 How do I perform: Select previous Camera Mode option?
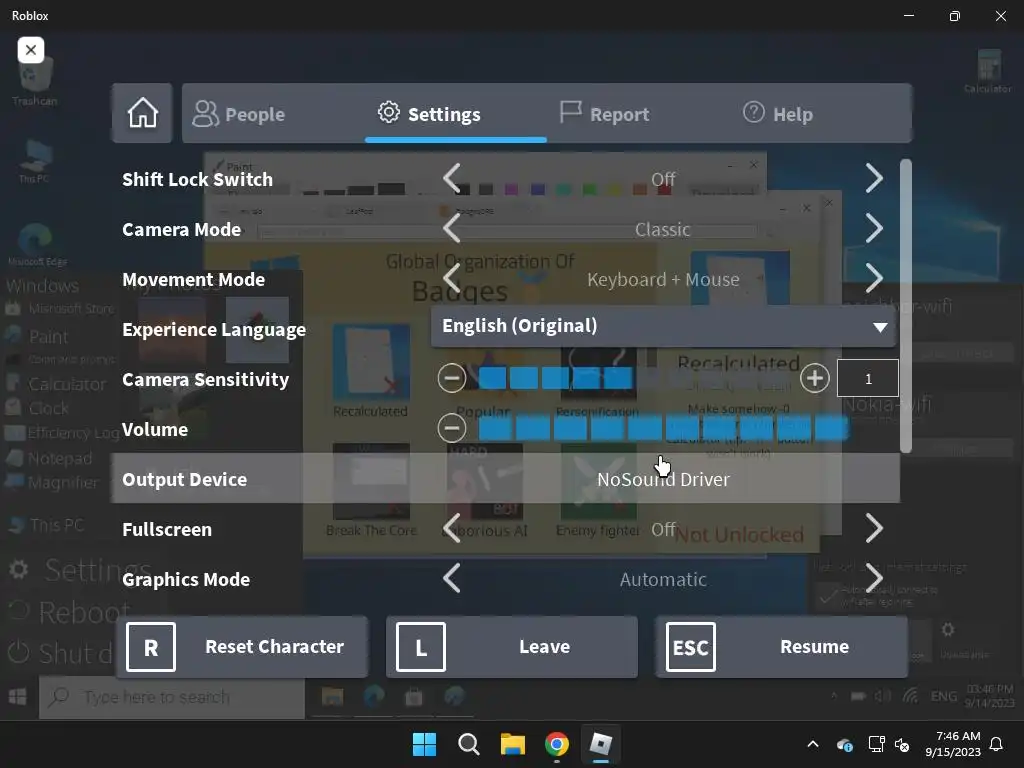click(452, 229)
